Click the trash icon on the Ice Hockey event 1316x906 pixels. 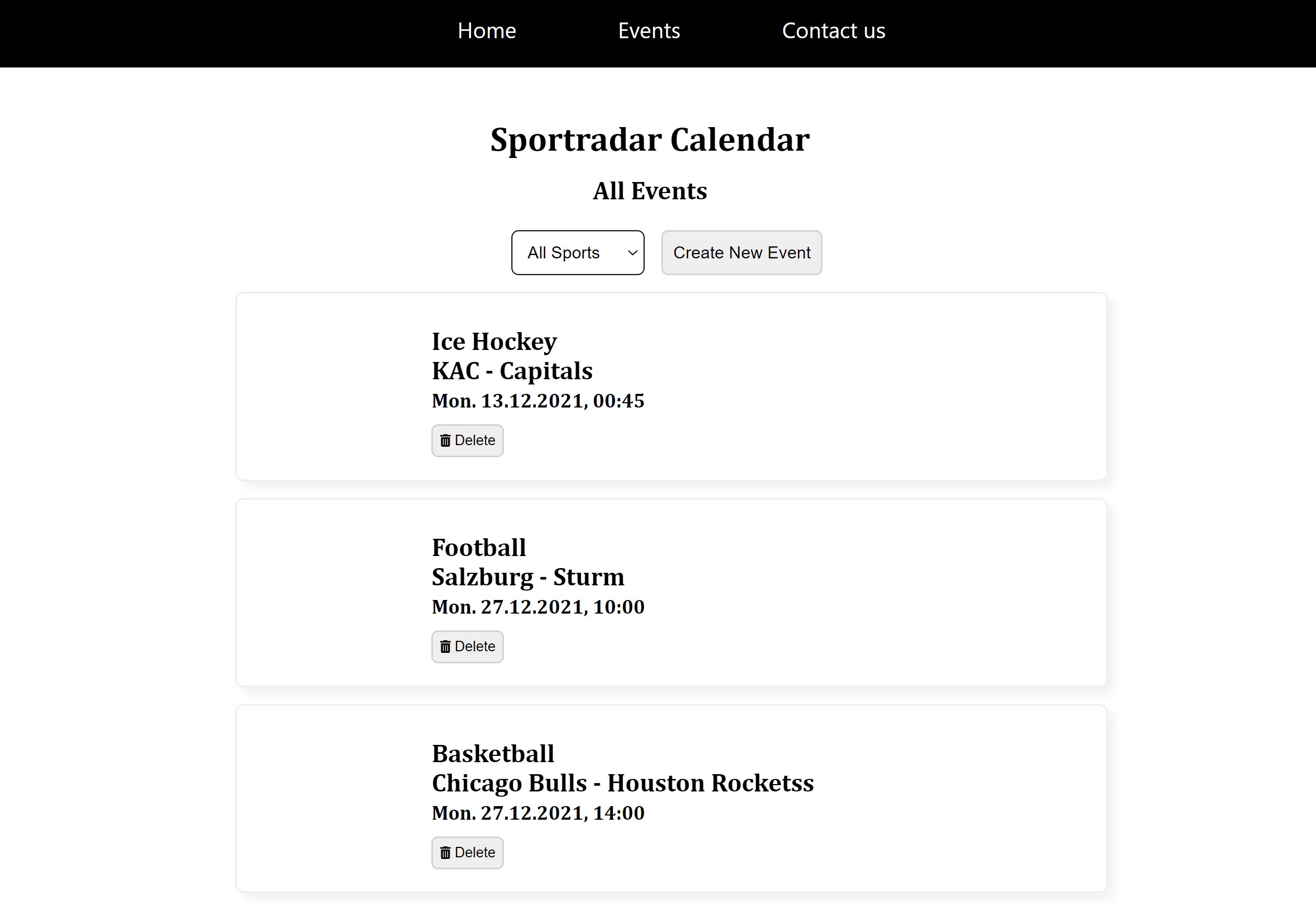[x=445, y=440]
